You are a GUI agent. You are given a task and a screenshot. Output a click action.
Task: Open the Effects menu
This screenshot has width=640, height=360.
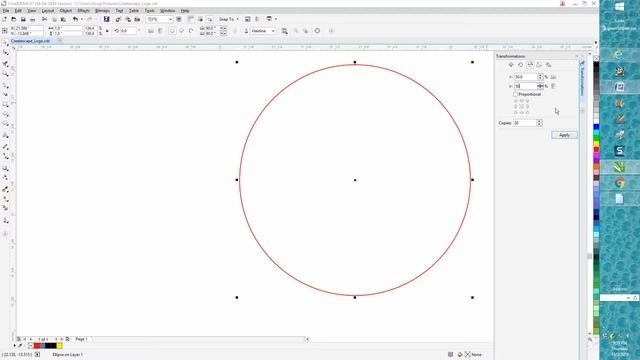point(83,11)
